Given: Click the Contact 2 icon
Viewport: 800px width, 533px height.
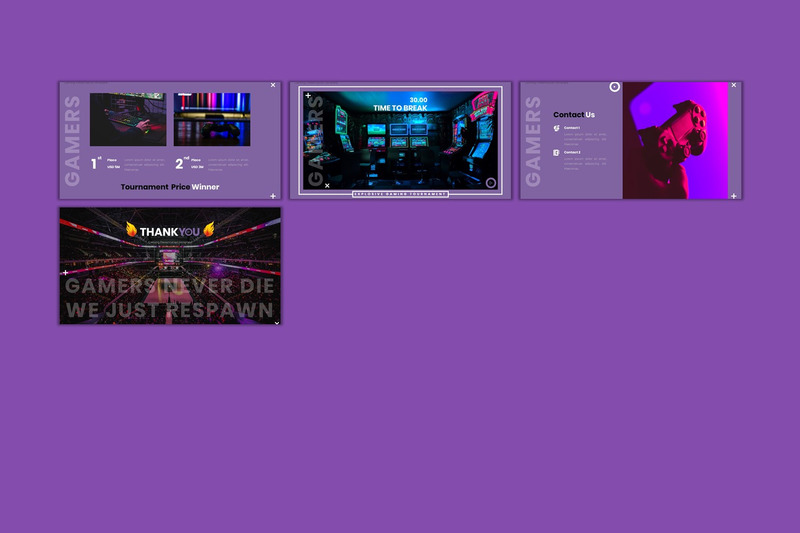Looking at the screenshot, I should point(556,153).
